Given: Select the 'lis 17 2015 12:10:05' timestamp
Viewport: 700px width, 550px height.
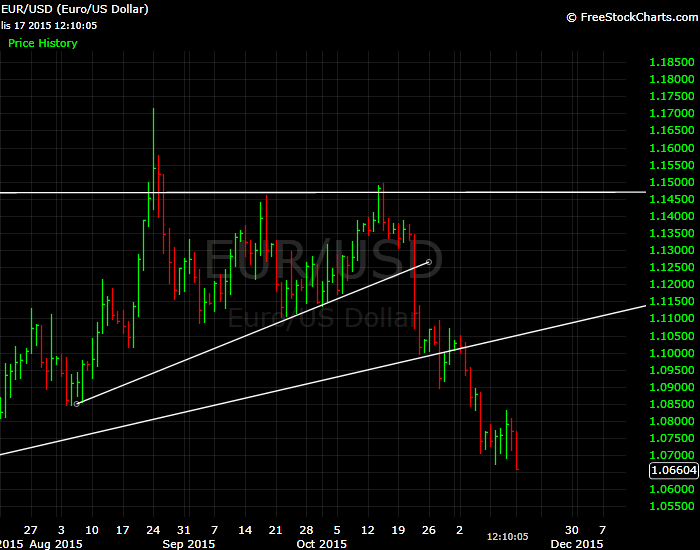Looking at the screenshot, I should point(49,25).
